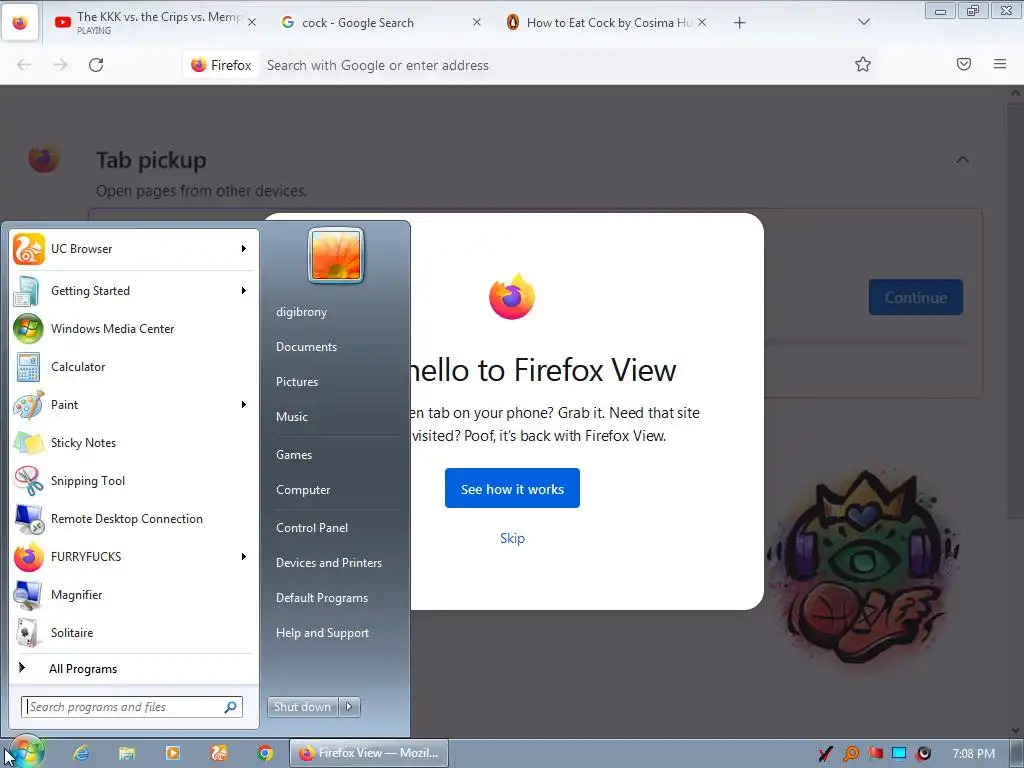Image resolution: width=1024 pixels, height=768 pixels.
Task: Open Getting Started in Start menu
Action: click(131, 291)
